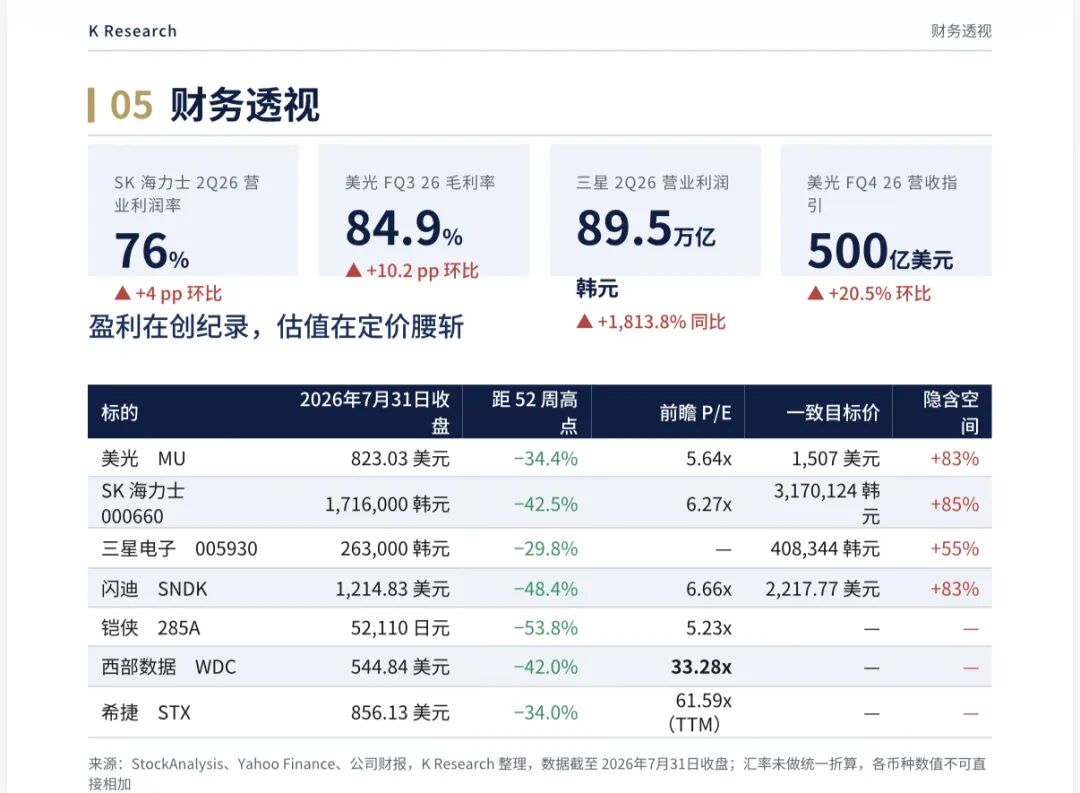1080x793 pixels.
Task: Click the 三星 2Q26 营业利润 card label
Action: pyautogui.click(x=652, y=183)
